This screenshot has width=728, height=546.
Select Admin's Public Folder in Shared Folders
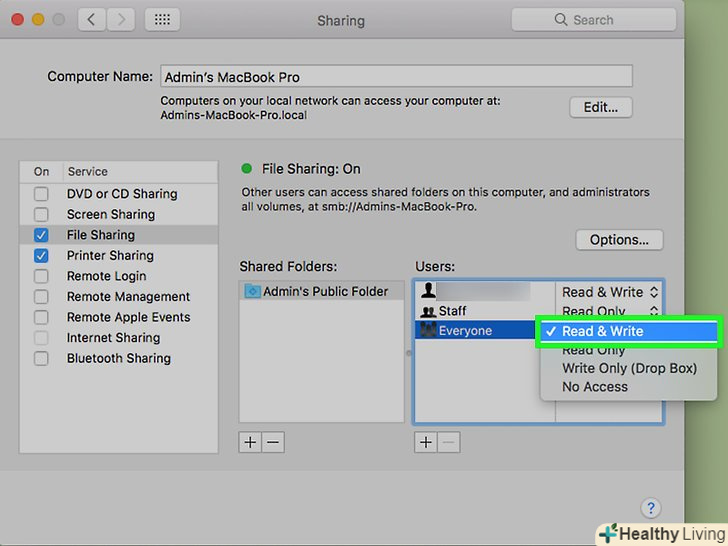tap(321, 291)
